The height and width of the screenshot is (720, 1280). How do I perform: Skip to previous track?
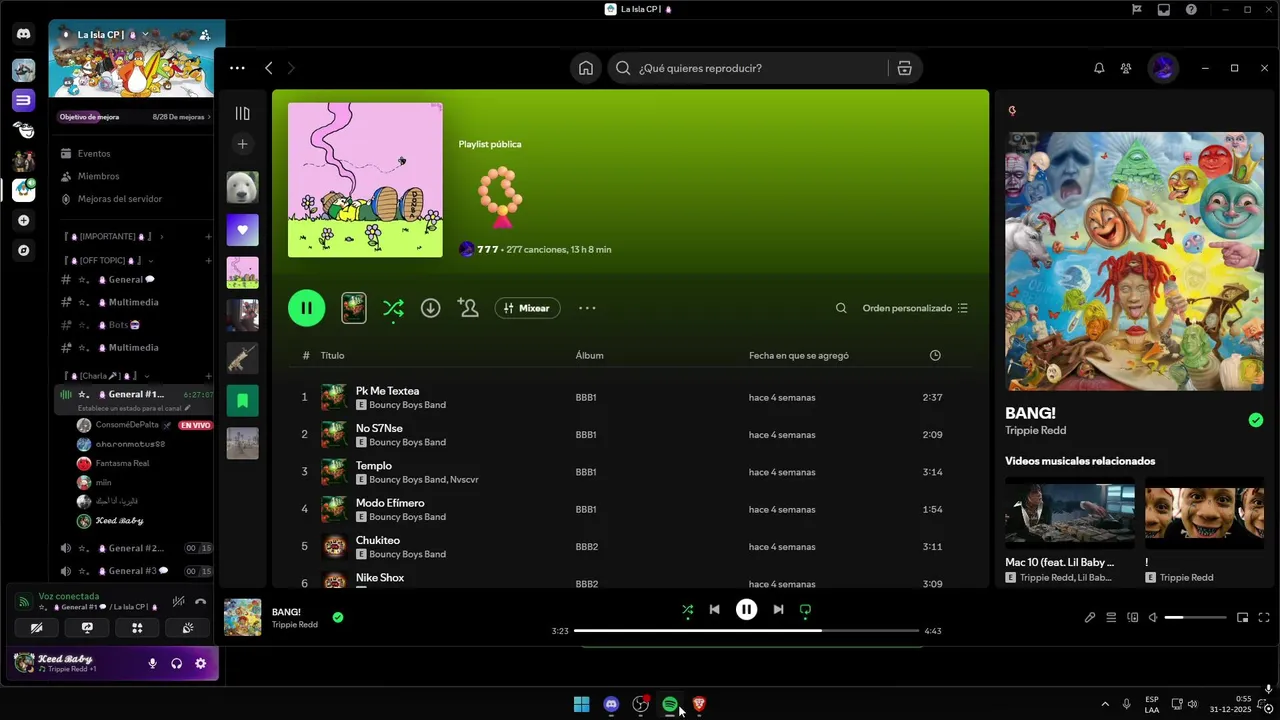714,609
